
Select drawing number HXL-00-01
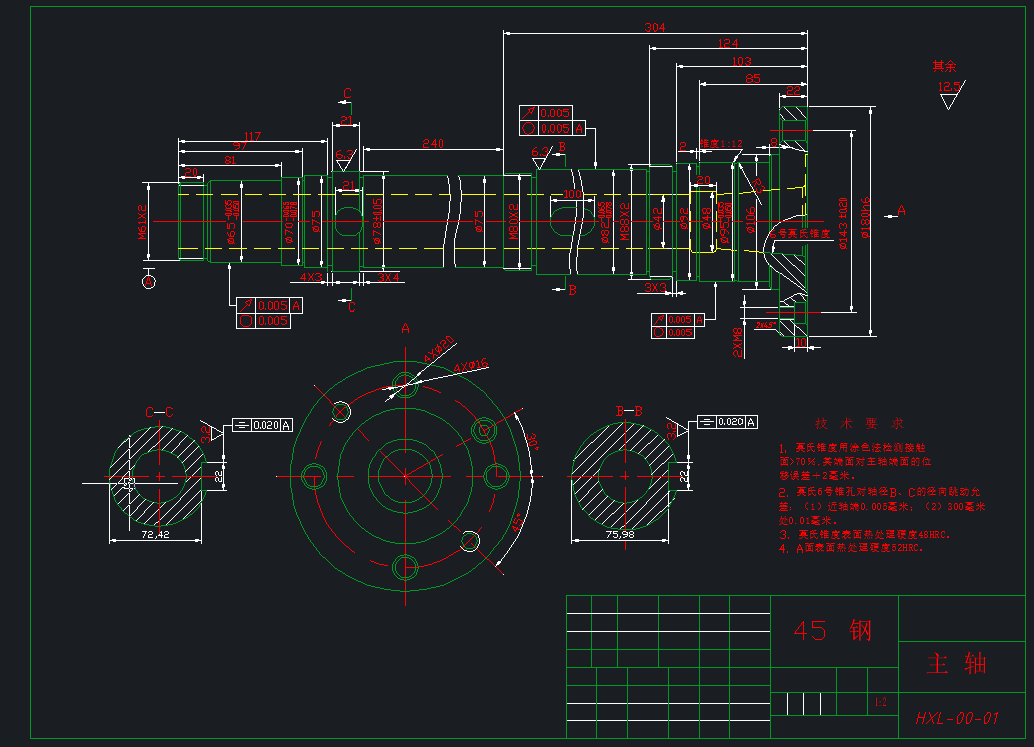pos(958,718)
